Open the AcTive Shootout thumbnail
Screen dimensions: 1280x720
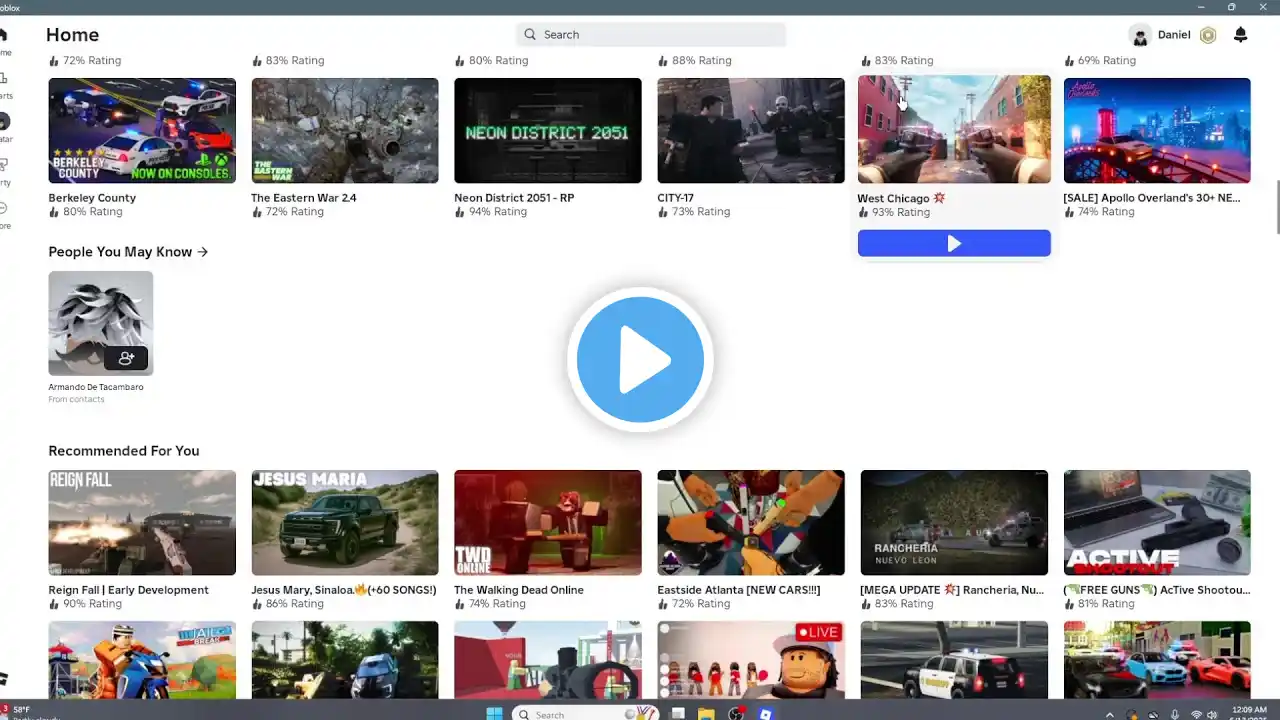pos(1157,523)
